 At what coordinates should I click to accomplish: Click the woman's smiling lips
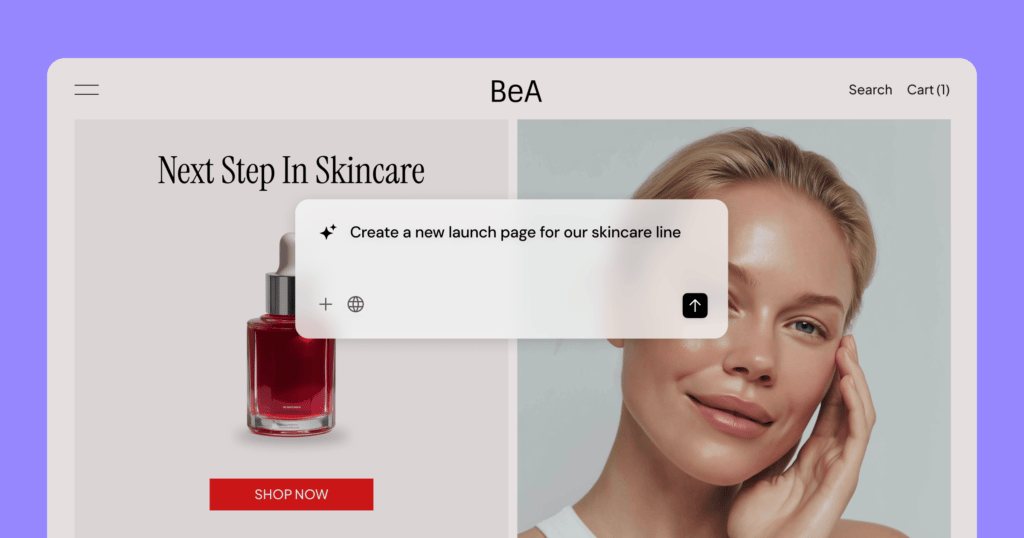pos(731,415)
